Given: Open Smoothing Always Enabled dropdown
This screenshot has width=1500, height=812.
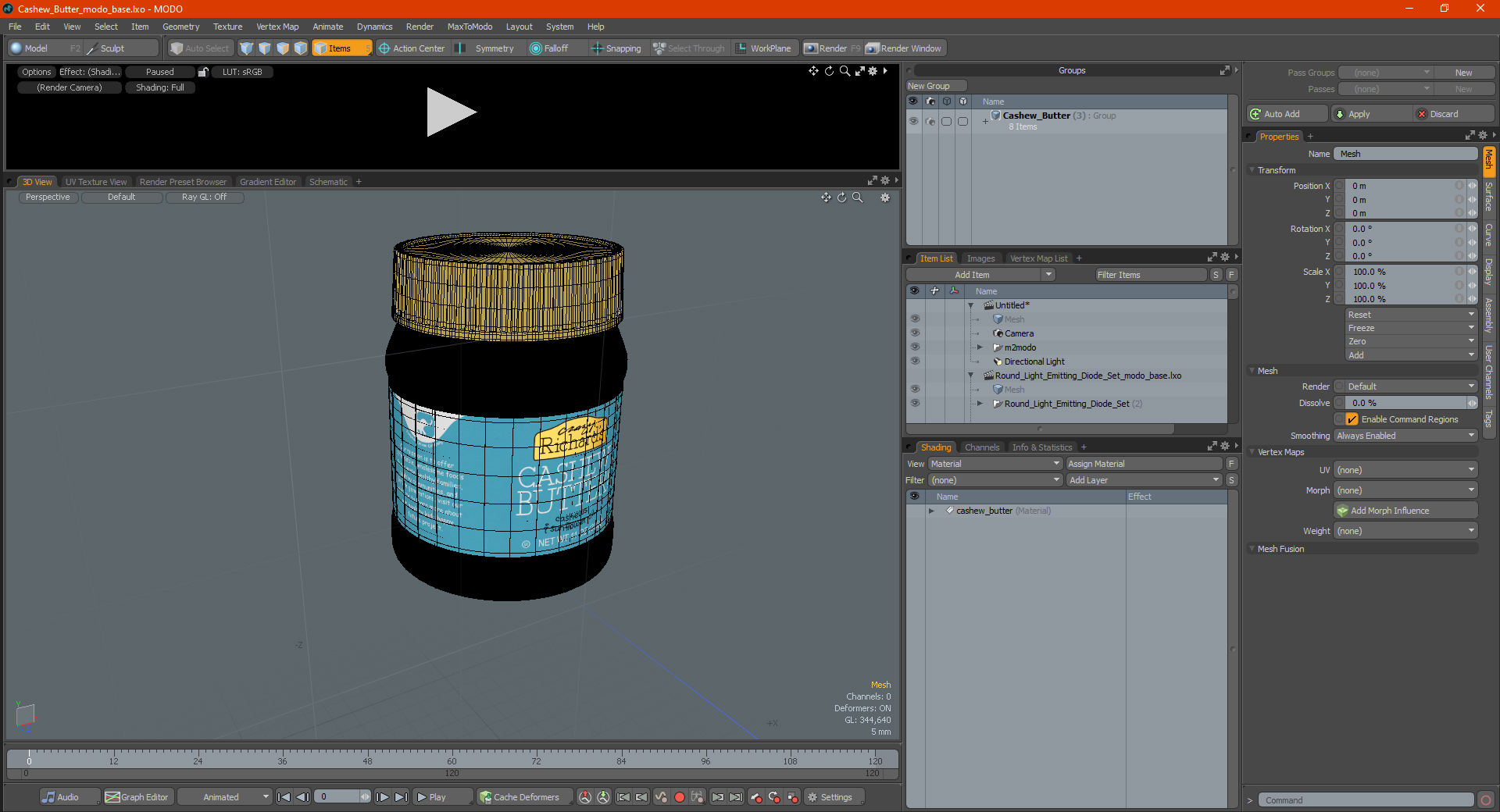Looking at the screenshot, I should pyautogui.click(x=1405, y=436).
